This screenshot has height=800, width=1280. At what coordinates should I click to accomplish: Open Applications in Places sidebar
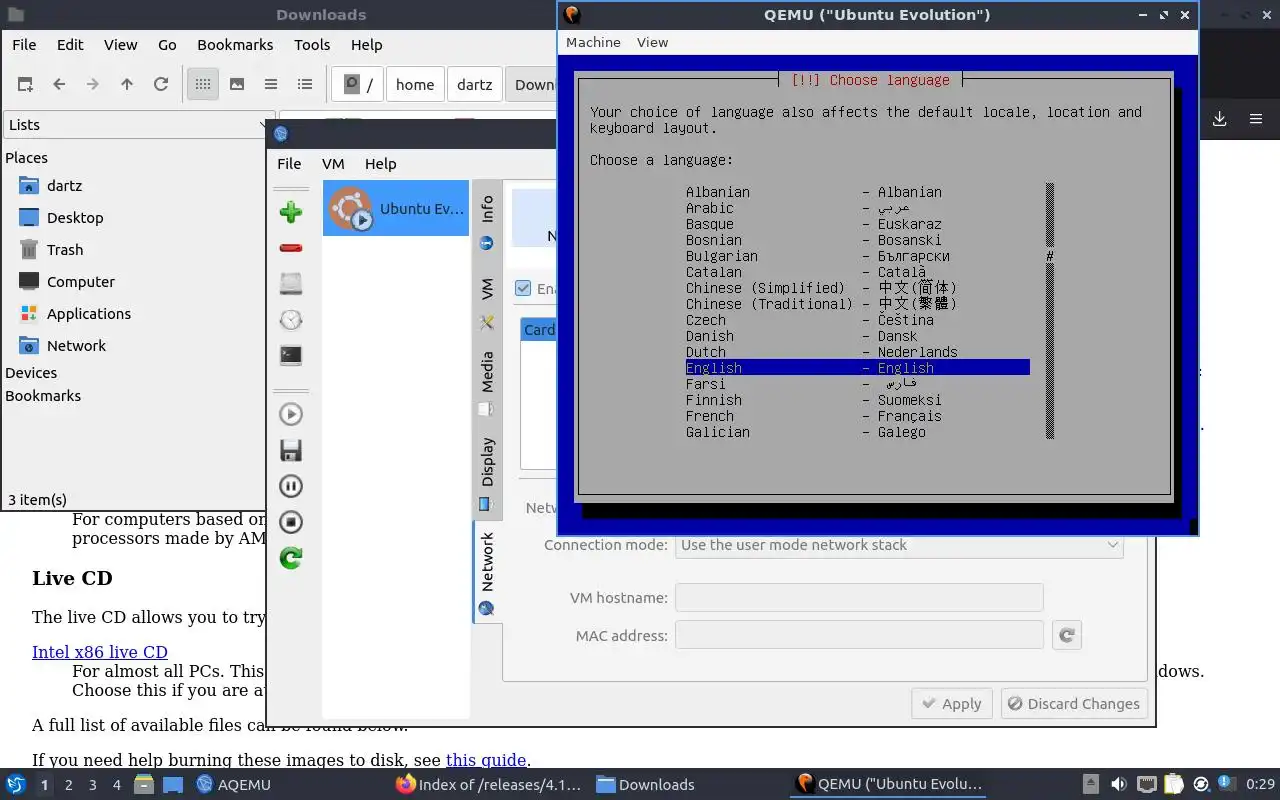[x=89, y=313]
